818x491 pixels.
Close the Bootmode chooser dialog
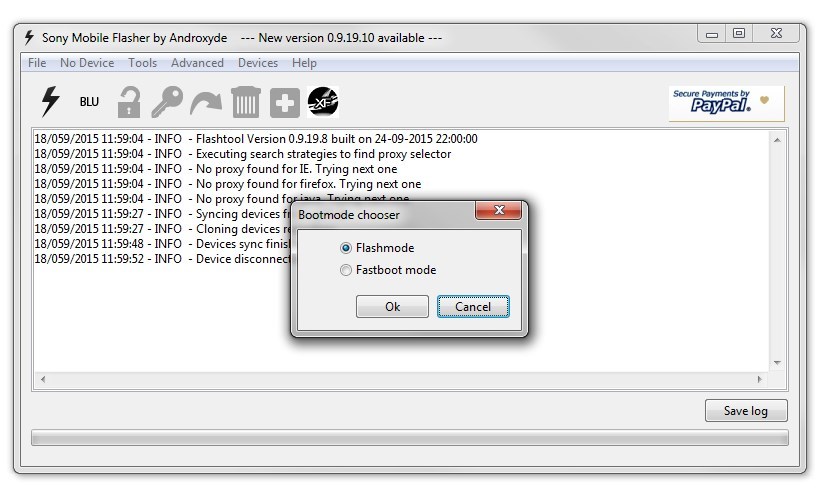click(x=498, y=210)
